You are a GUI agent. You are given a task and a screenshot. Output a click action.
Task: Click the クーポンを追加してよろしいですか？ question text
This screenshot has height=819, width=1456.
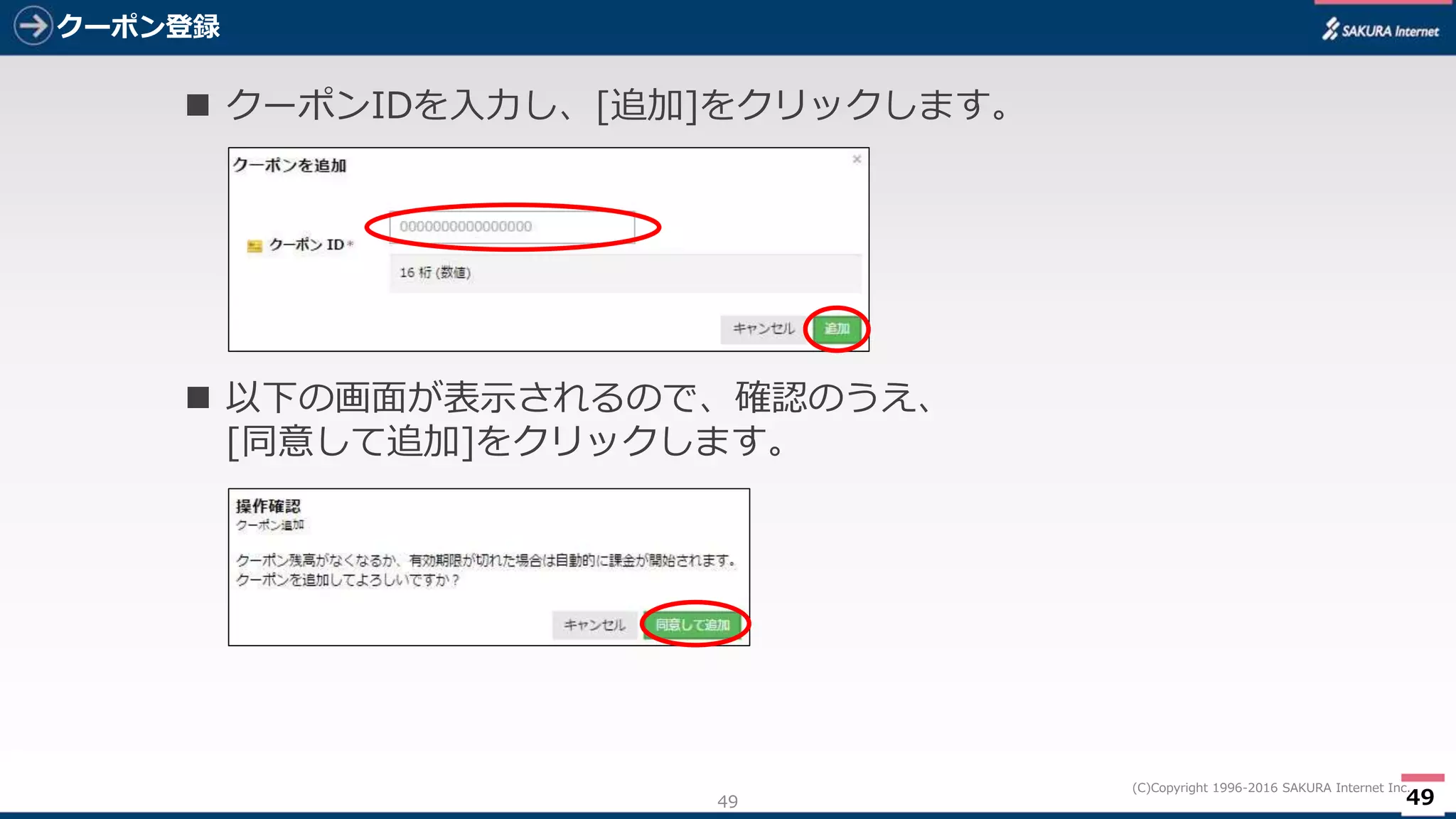click(x=348, y=580)
